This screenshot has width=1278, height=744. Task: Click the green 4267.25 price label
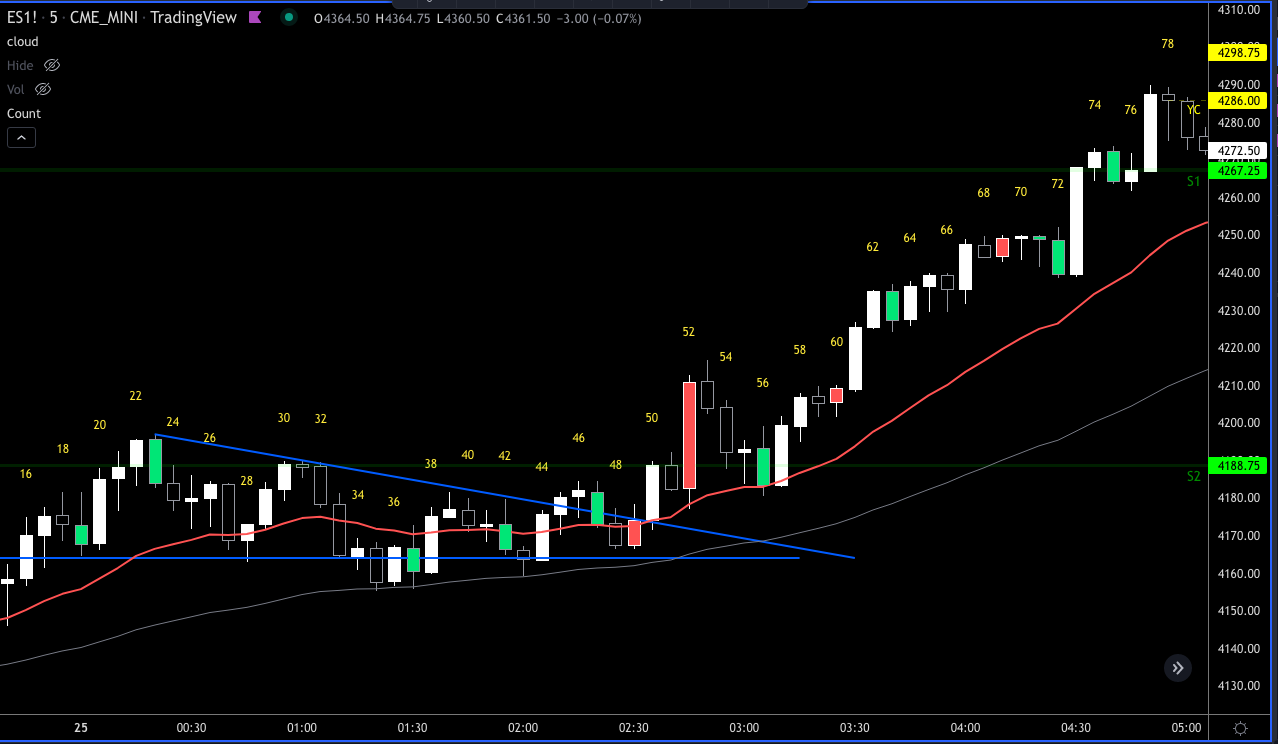click(1238, 170)
